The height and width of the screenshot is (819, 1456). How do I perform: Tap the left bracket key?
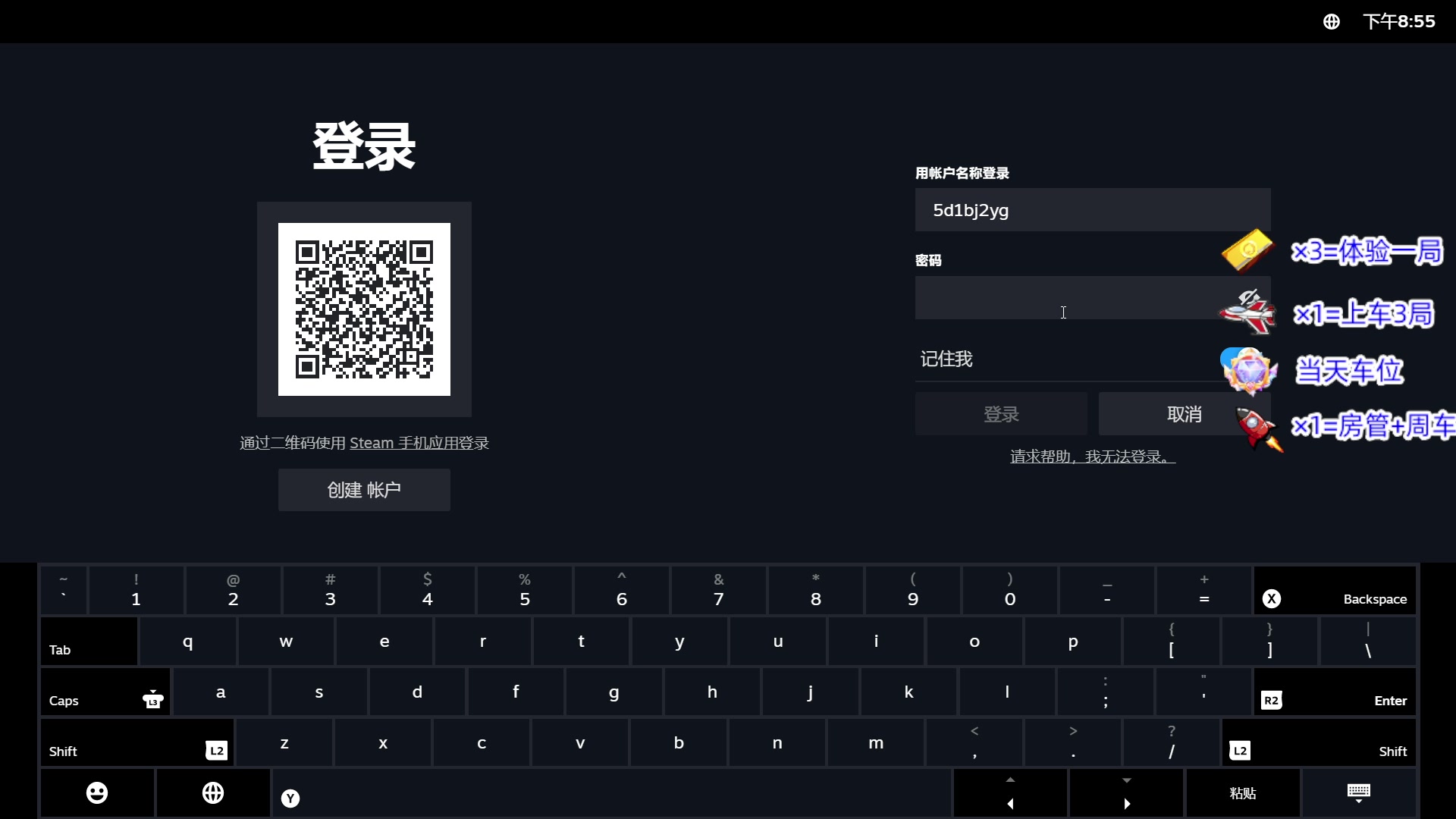tap(1172, 642)
